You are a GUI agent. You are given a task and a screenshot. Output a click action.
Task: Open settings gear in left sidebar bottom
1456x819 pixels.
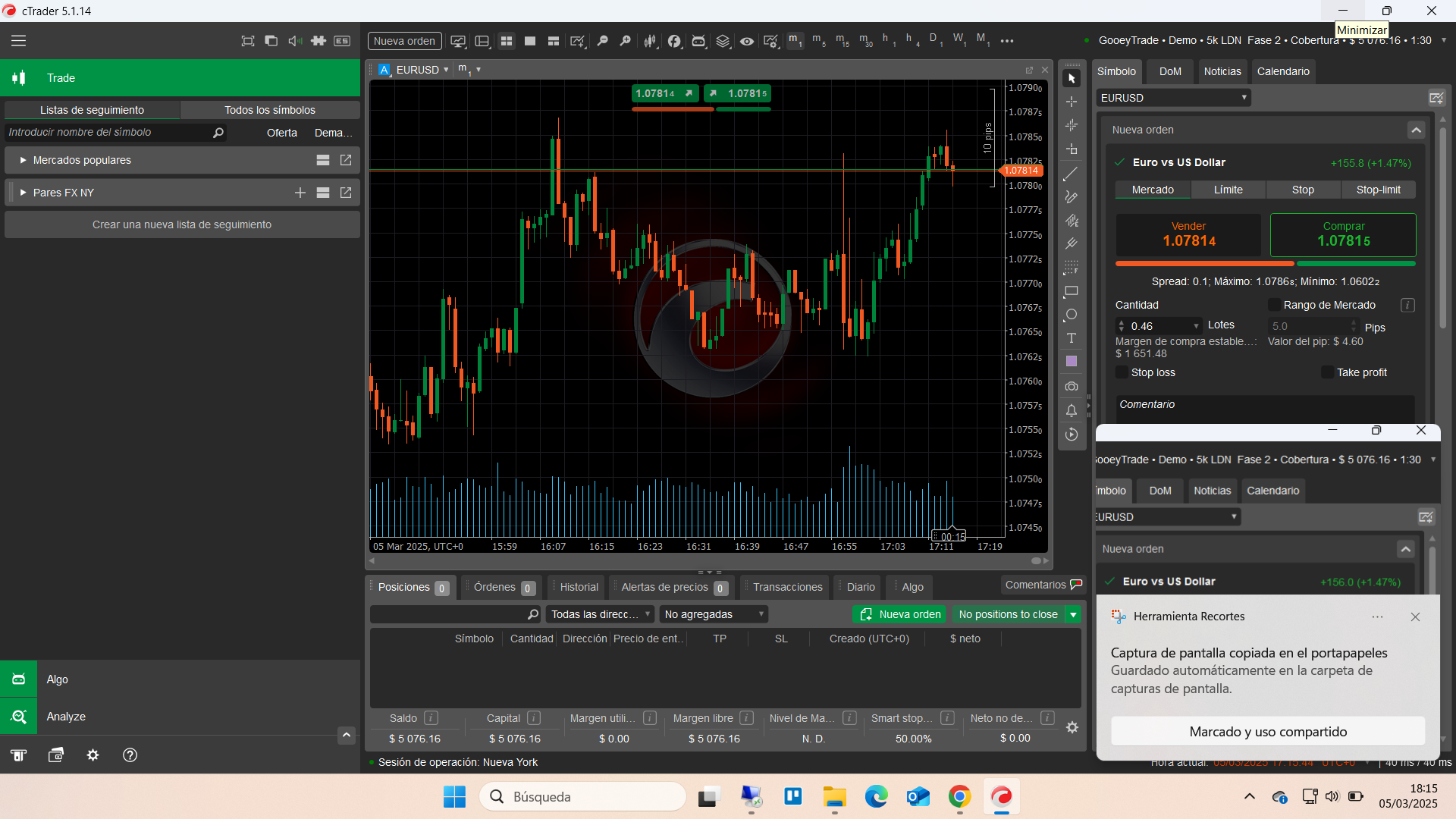click(x=93, y=755)
